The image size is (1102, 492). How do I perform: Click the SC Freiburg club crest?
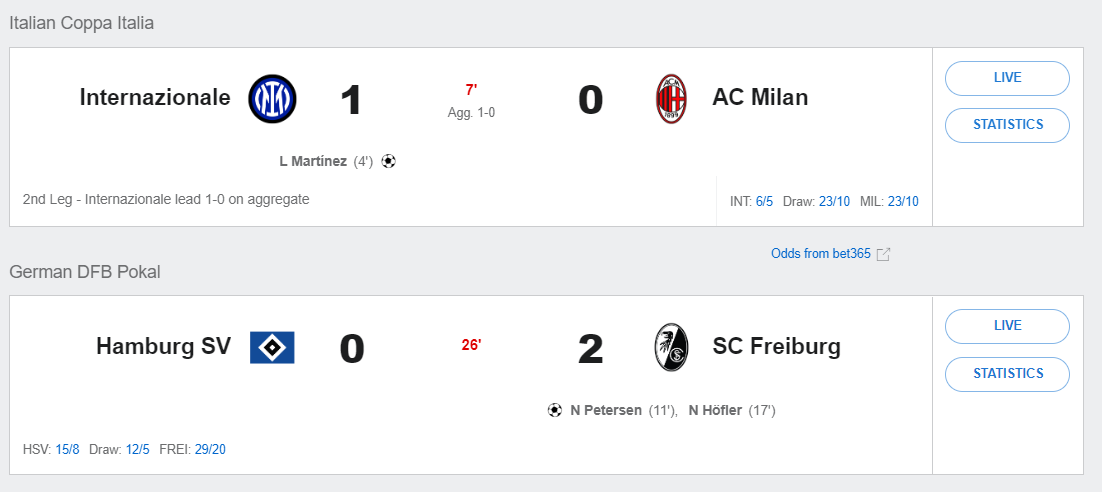(671, 347)
